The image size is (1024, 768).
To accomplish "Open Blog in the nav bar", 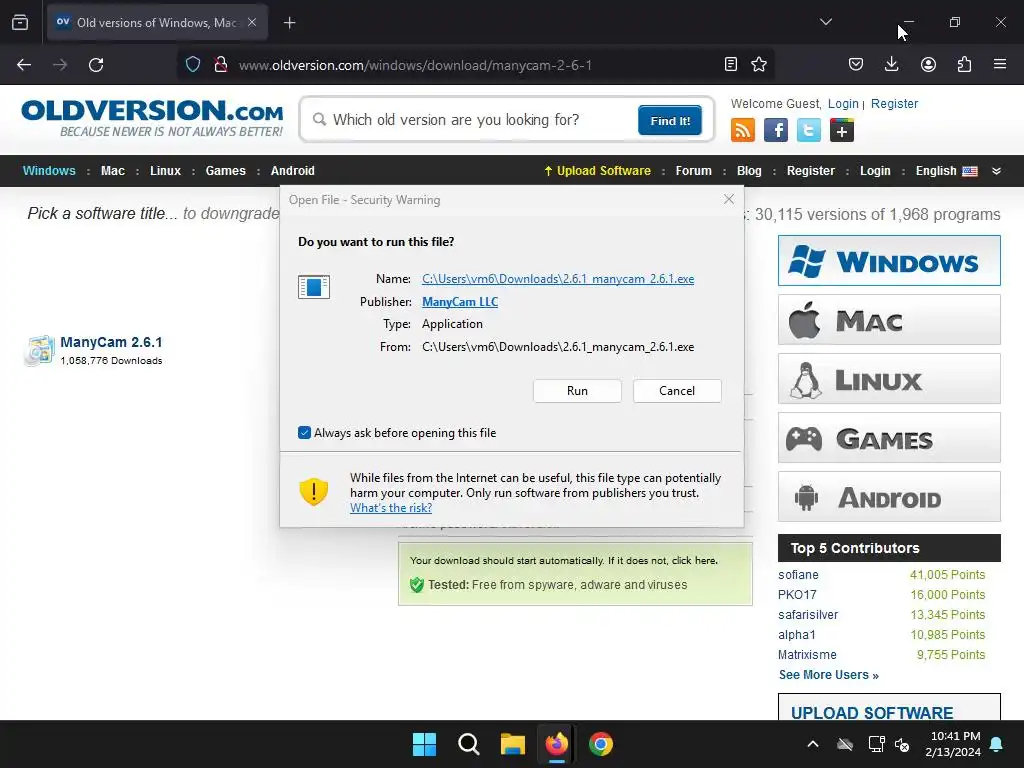I will point(749,170).
